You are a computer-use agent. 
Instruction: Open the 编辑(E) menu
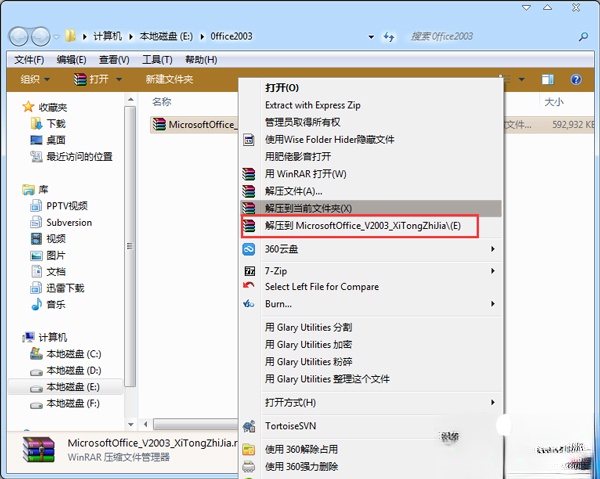pyautogui.click(x=71, y=60)
